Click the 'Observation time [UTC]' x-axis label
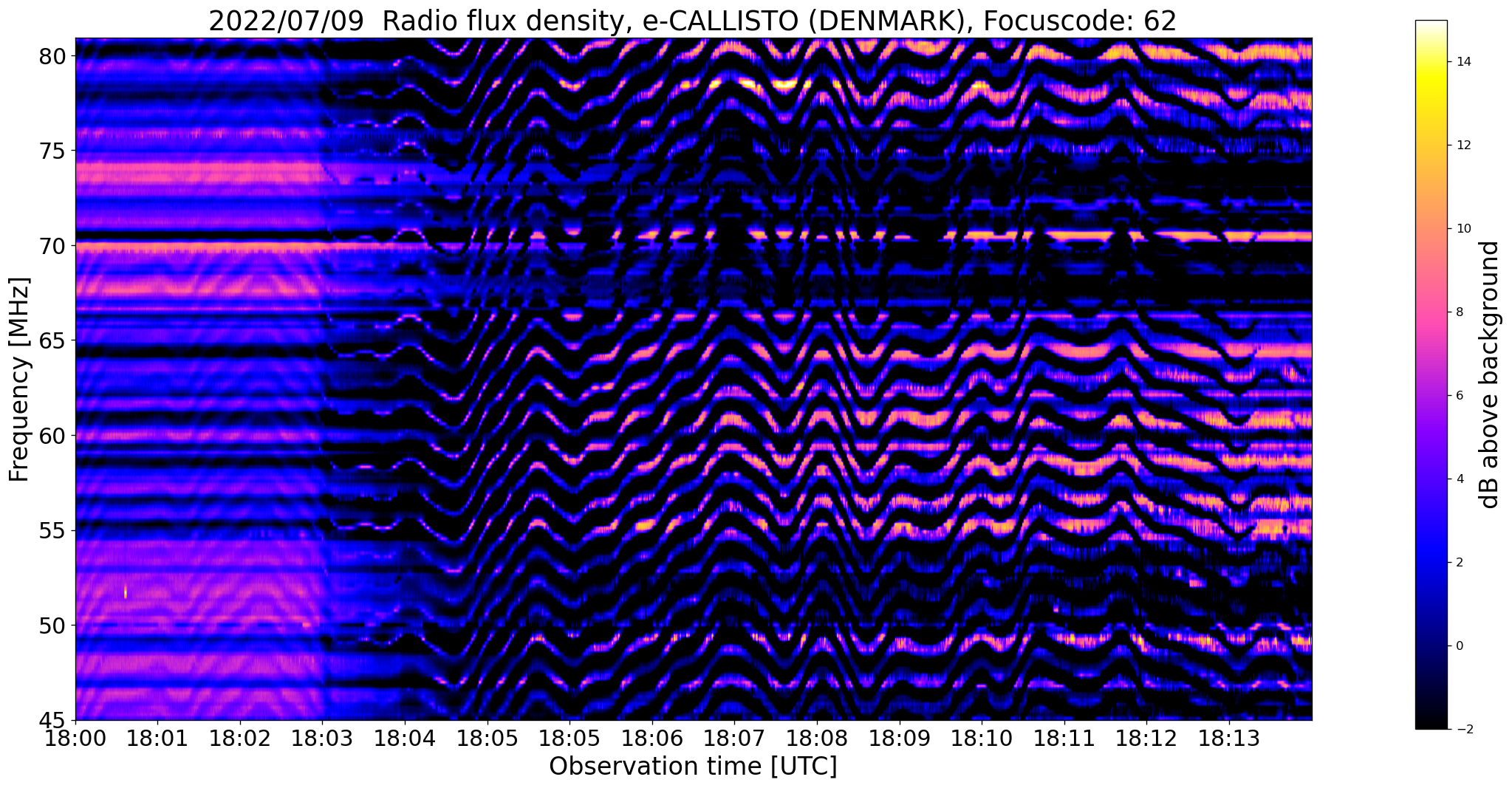 click(693, 766)
